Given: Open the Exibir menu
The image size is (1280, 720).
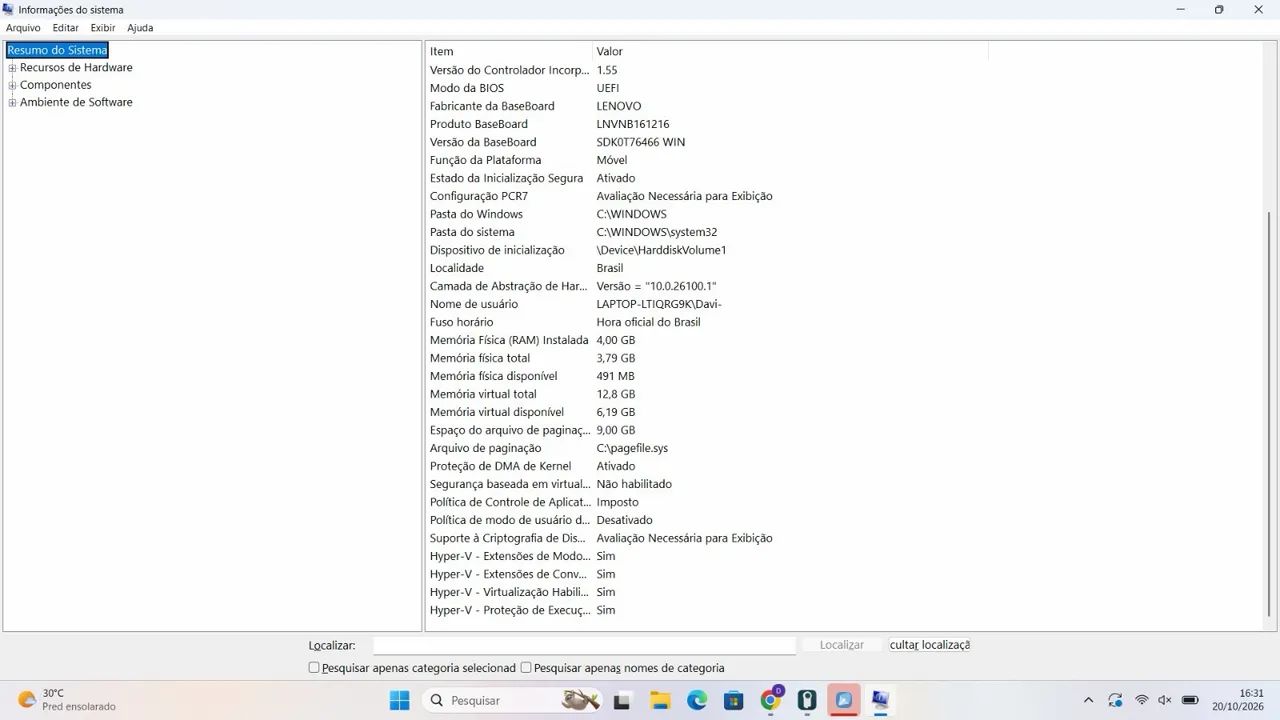Looking at the screenshot, I should tap(103, 28).
